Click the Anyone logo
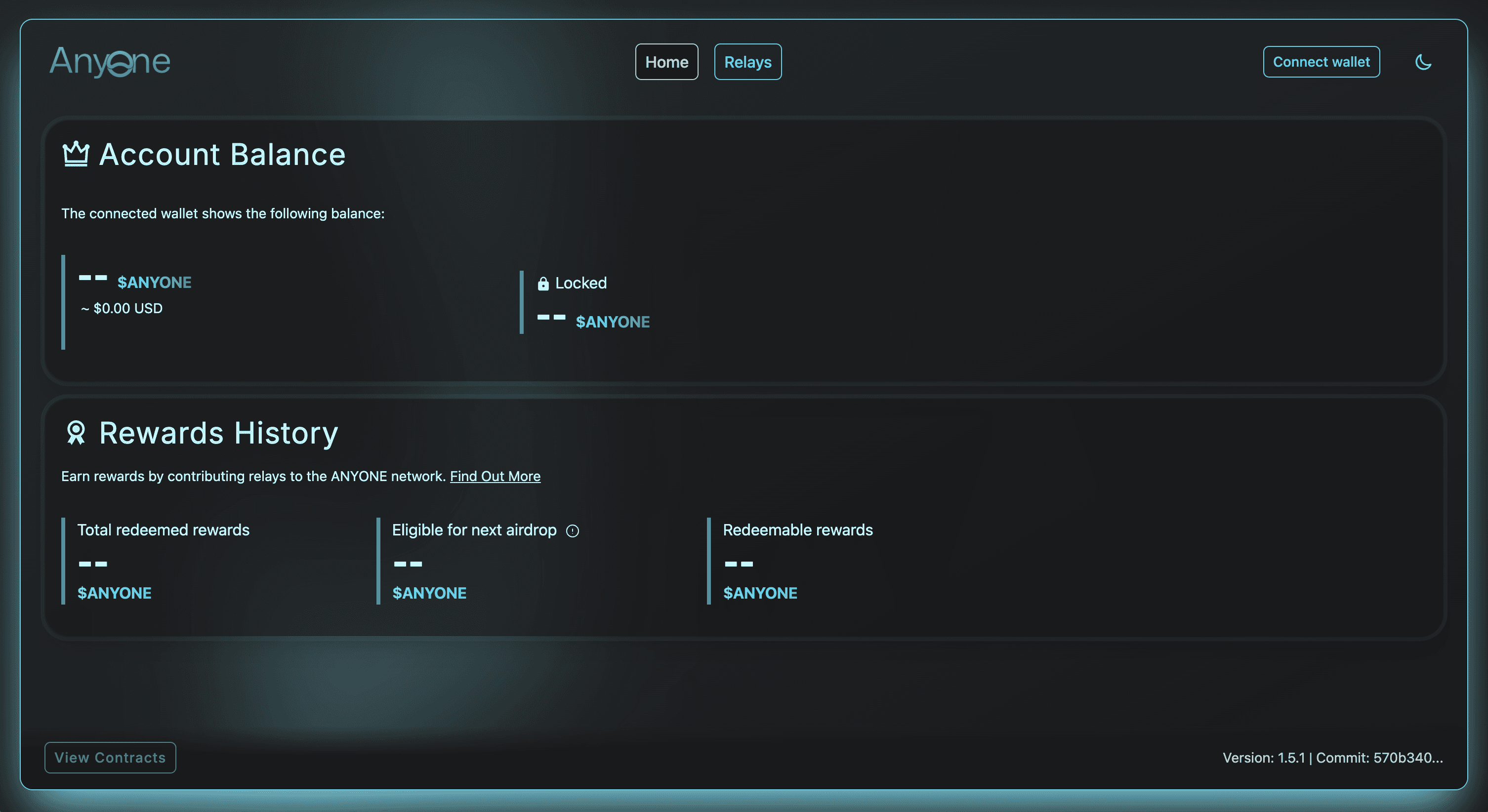 (x=110, y=61)
